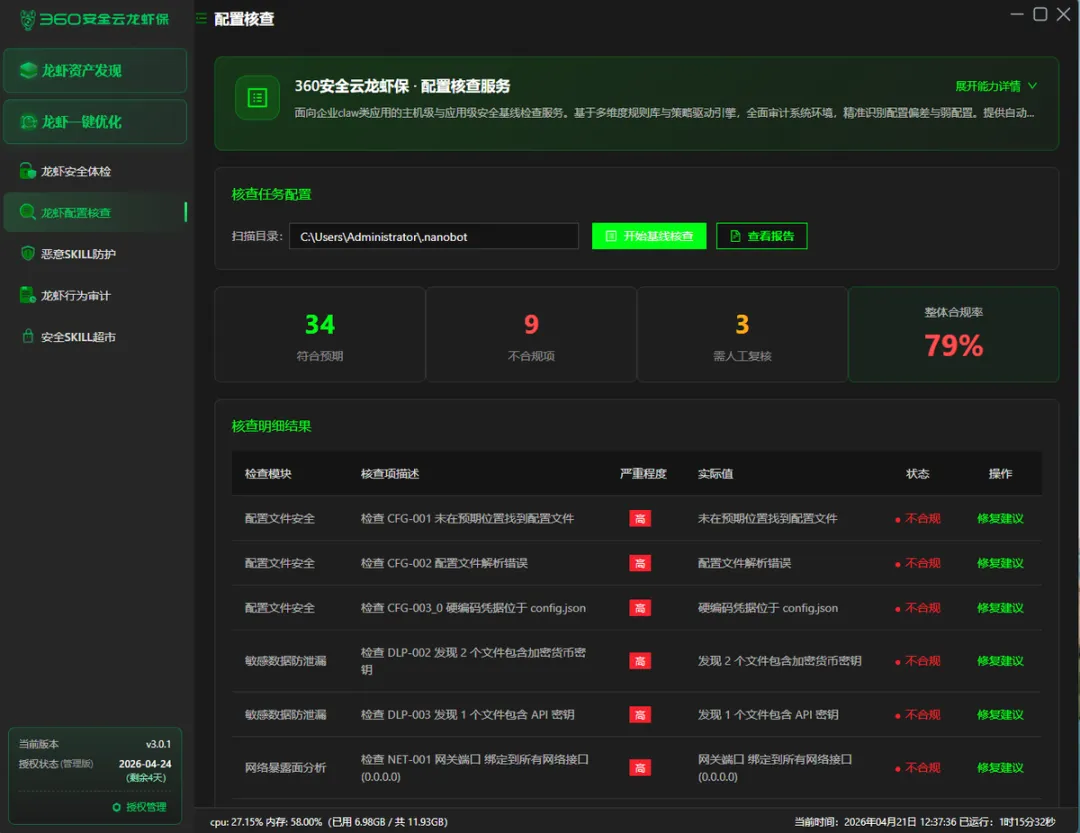The height and width of the screenshot is (833, 1080).
Task: Click the gear icon beside 授权管理
Action: (116, 808)
